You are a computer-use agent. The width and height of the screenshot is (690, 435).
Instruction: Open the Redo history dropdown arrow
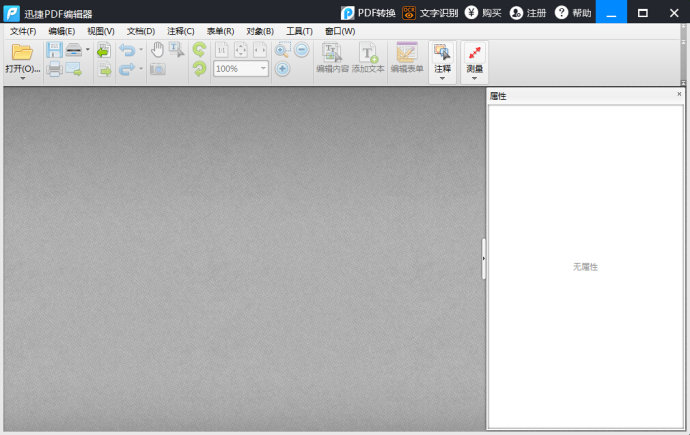(141, 69)
